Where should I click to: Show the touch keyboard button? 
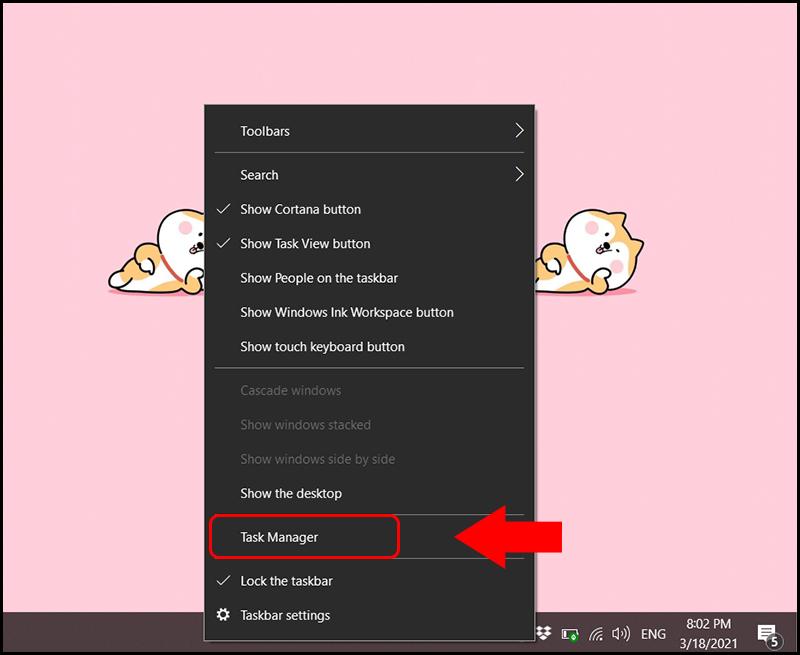click(321, 346)
